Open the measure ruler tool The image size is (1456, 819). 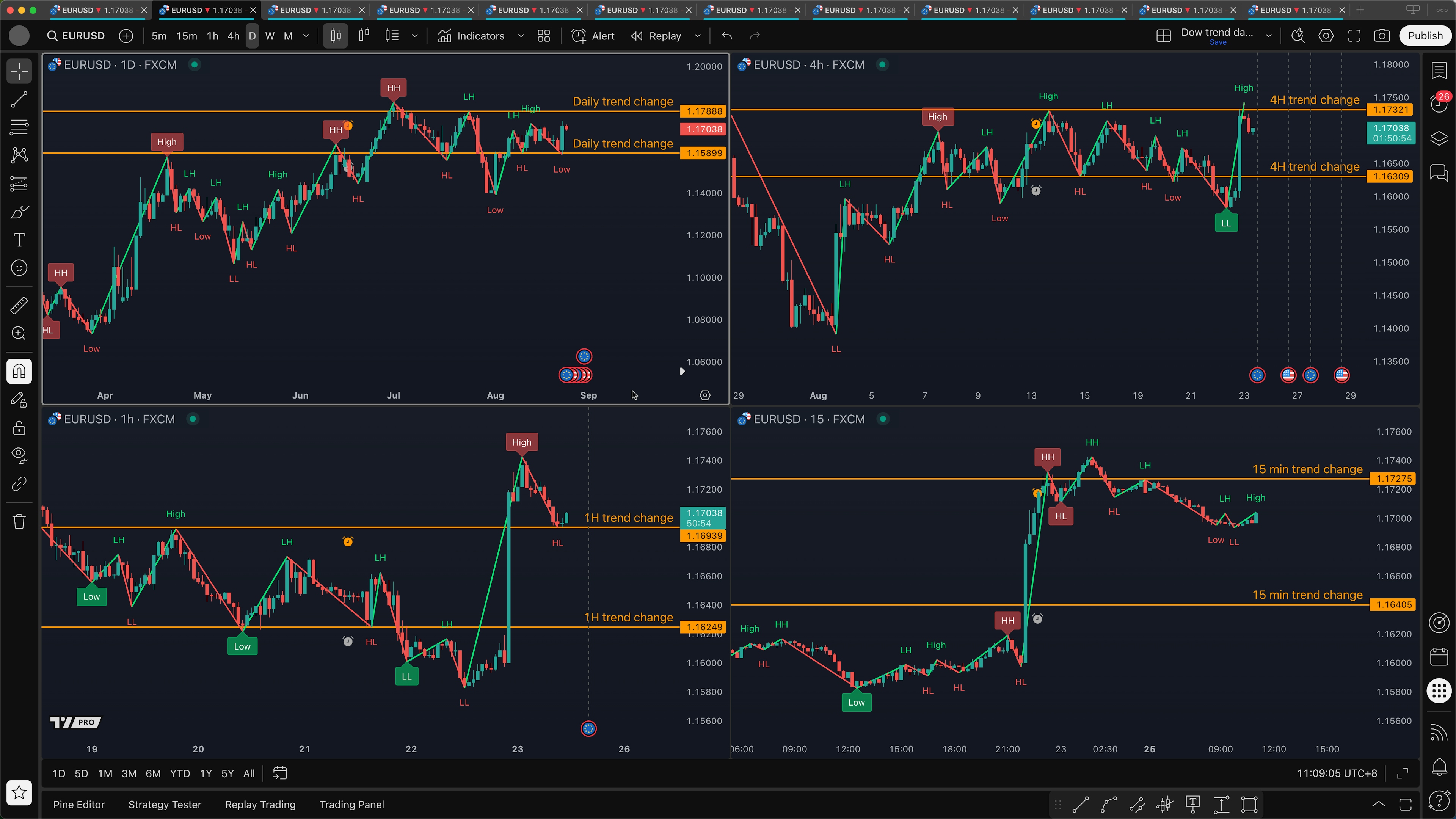tap(19, 305)
